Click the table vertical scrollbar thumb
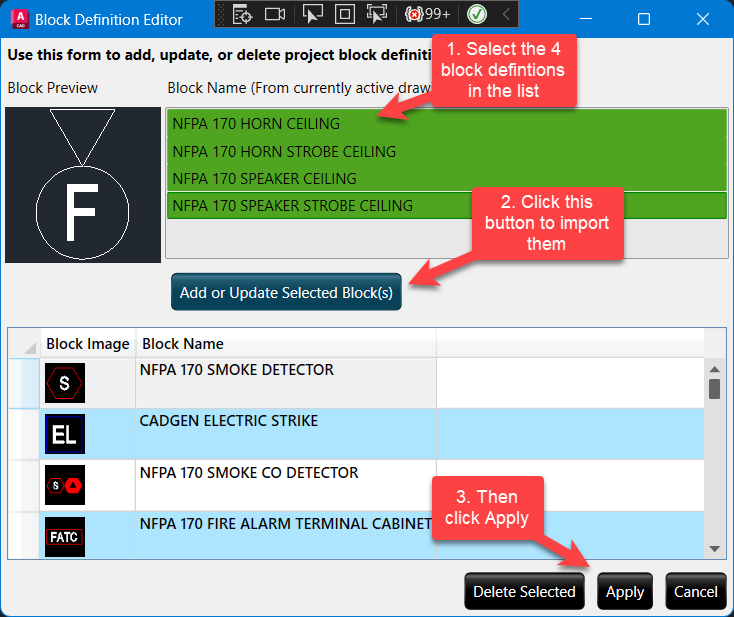Screen dimensions: 734x617 tap(714, 389)
